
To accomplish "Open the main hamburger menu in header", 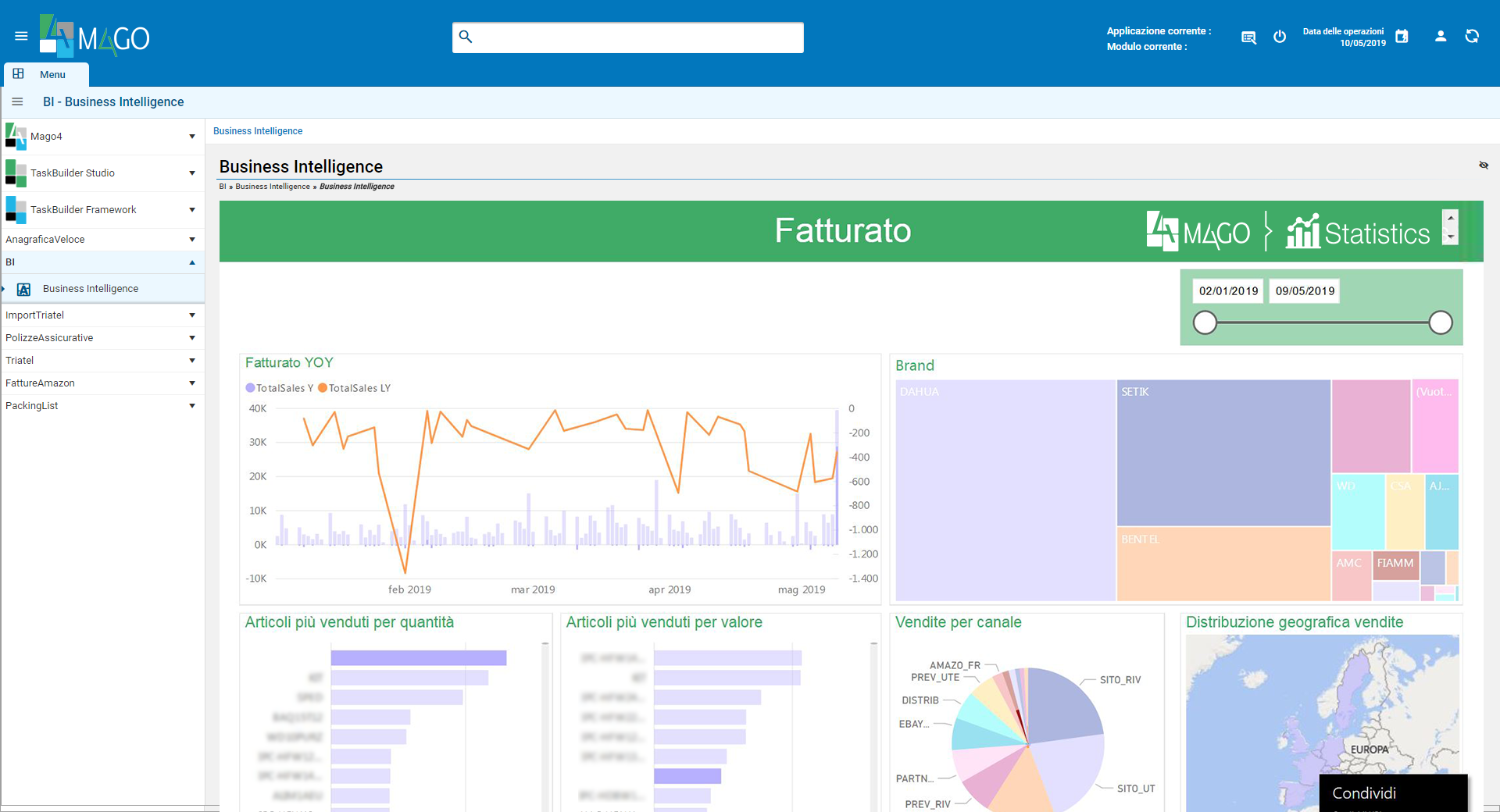I will point(21,36).
